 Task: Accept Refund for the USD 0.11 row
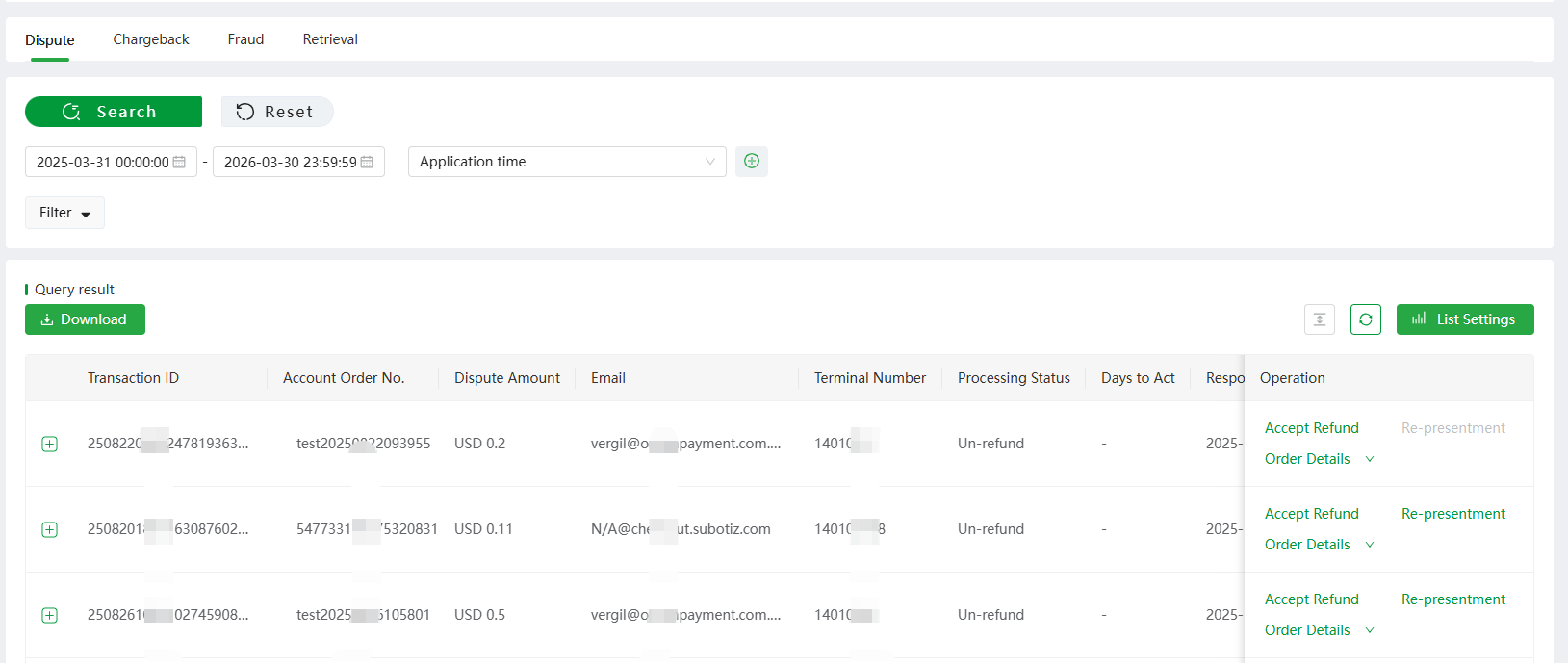(x=1312, y=514)
